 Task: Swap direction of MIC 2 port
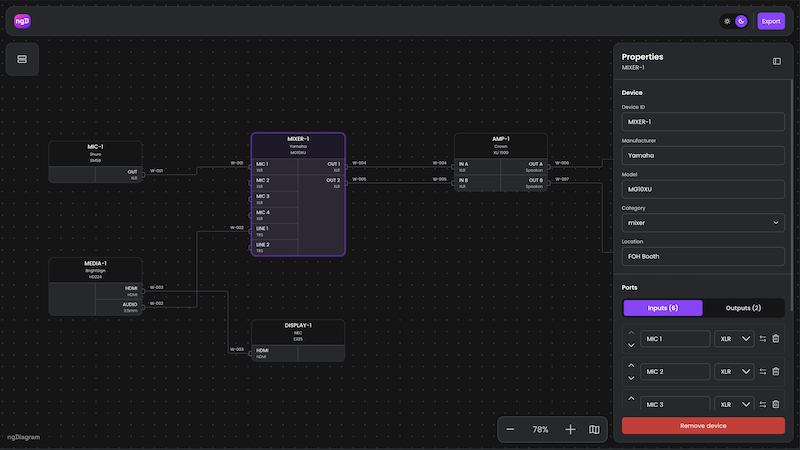(763, 371)
